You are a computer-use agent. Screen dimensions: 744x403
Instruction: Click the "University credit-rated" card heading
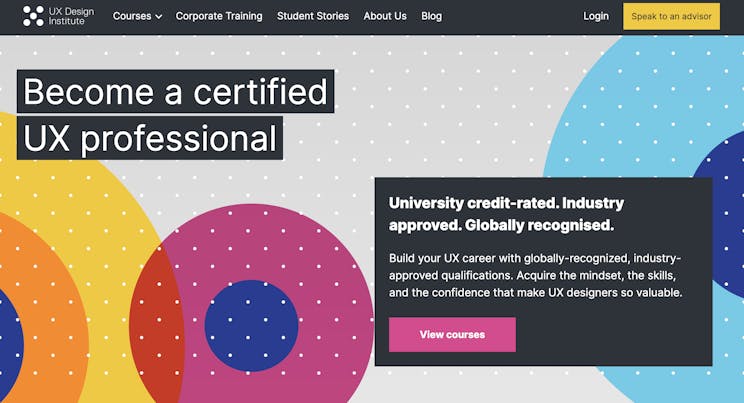506,214
